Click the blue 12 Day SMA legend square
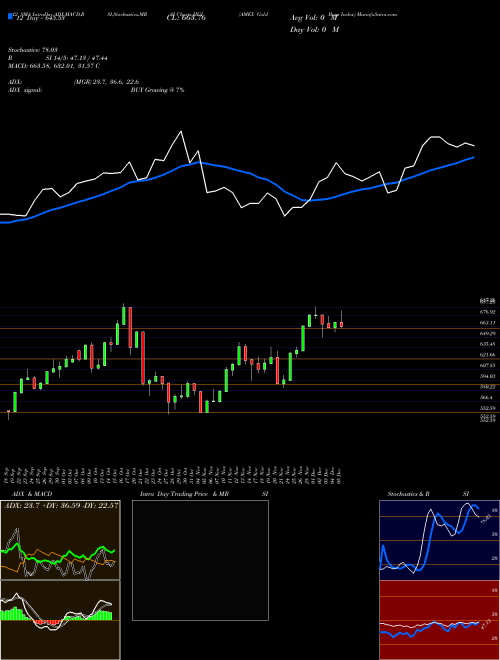 point(10,17)
